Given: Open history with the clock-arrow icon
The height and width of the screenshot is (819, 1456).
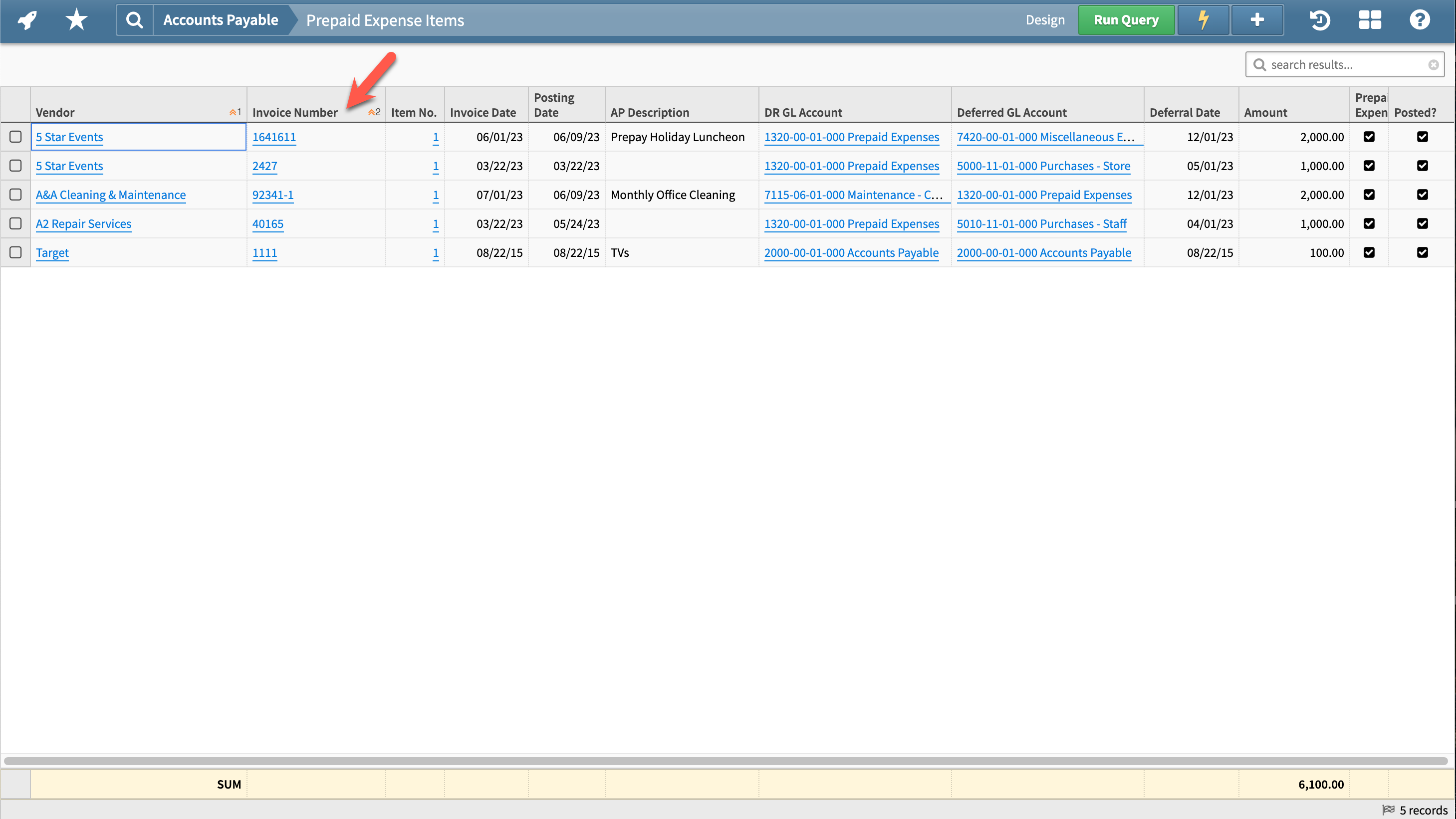Looking at the screenshot, I should coord(1320,20).
